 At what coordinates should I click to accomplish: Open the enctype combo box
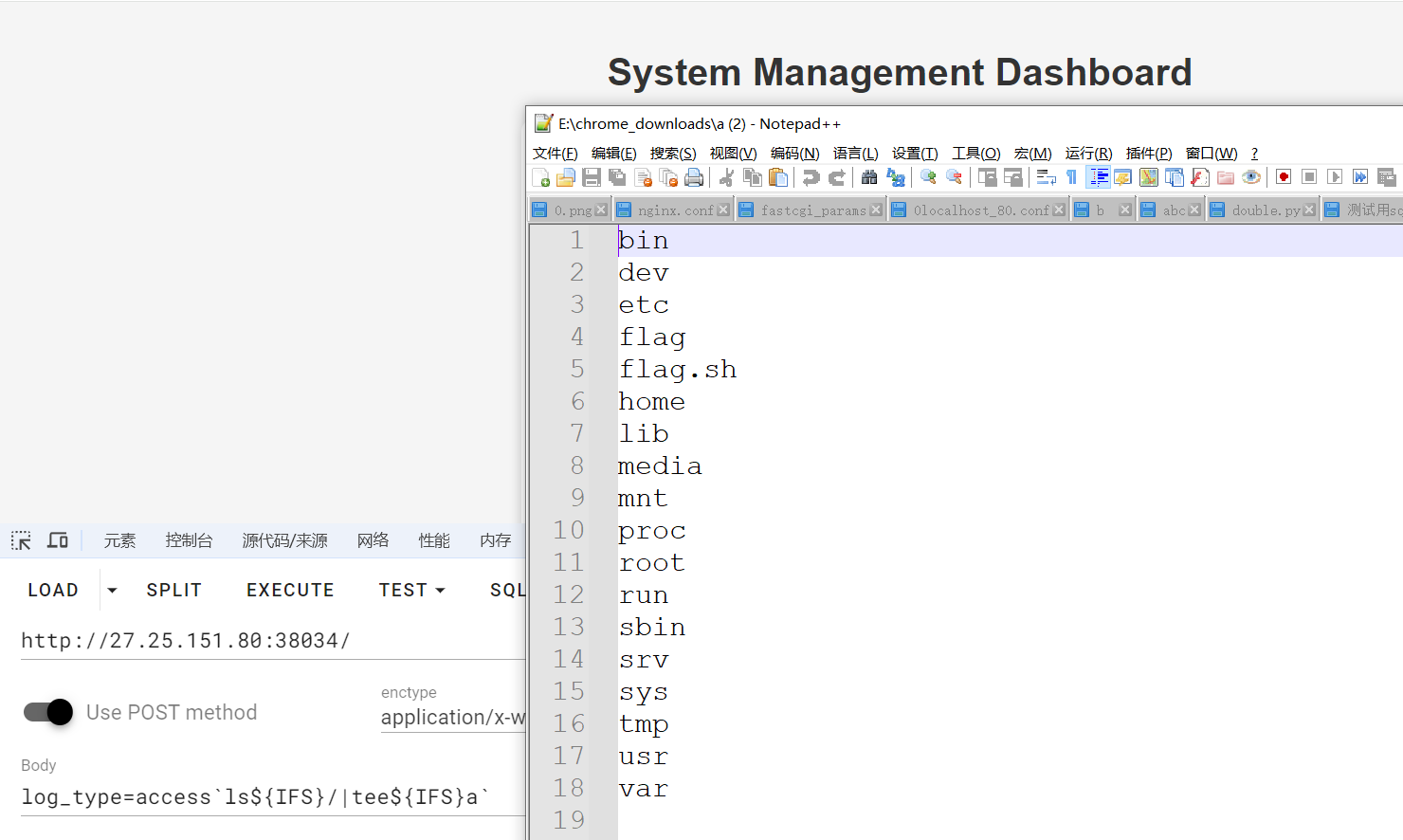coord(453,718)
